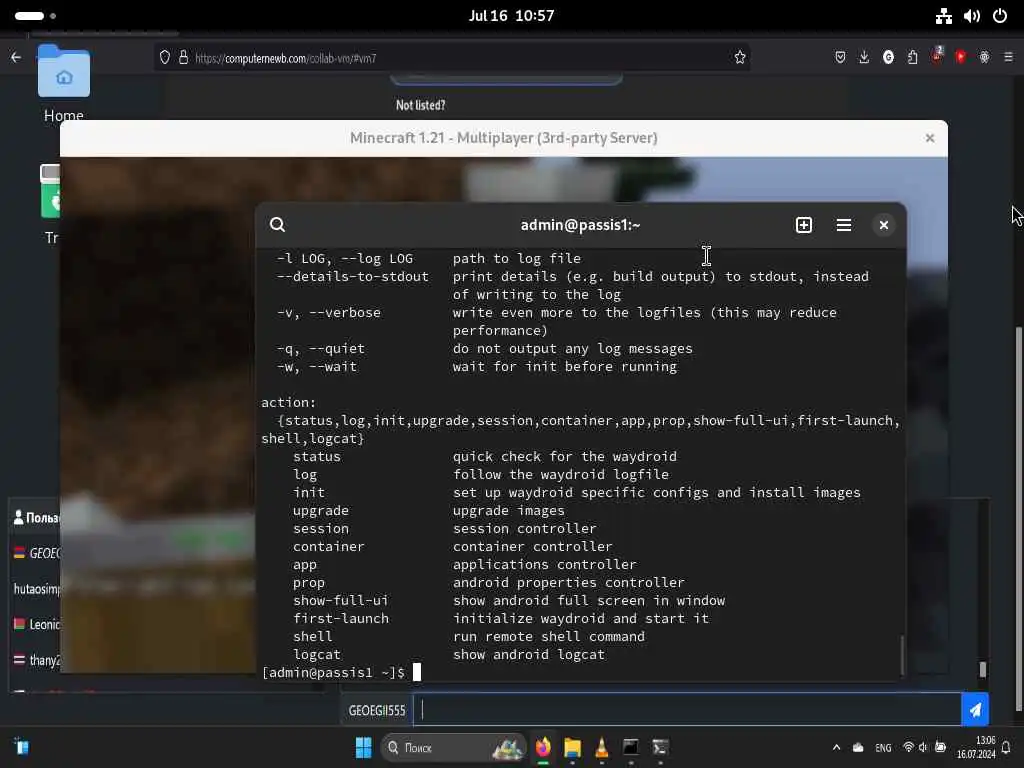Click the terminal prompt line [admin@passis1 ~]$

coord(333,672)
